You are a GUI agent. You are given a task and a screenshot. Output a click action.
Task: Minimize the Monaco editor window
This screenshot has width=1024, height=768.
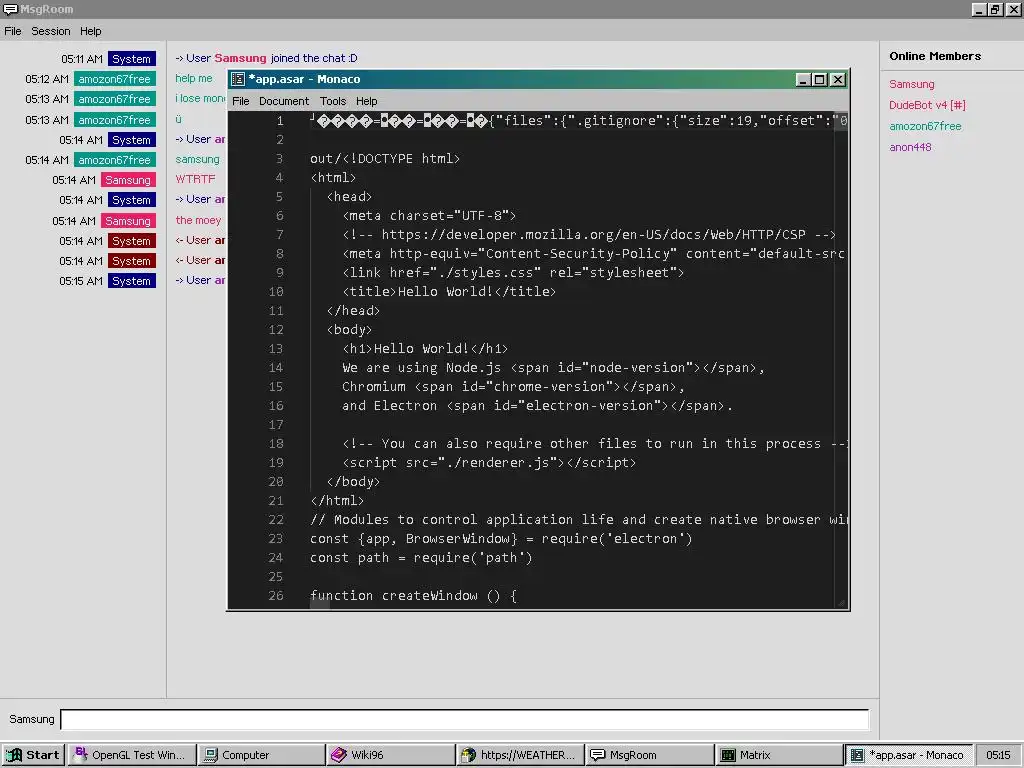(804, 80)
